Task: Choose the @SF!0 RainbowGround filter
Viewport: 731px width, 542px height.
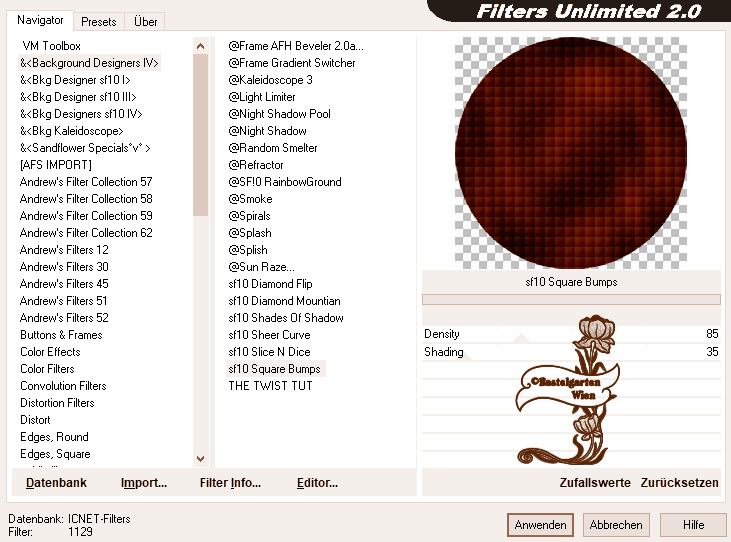Action: 284,182
